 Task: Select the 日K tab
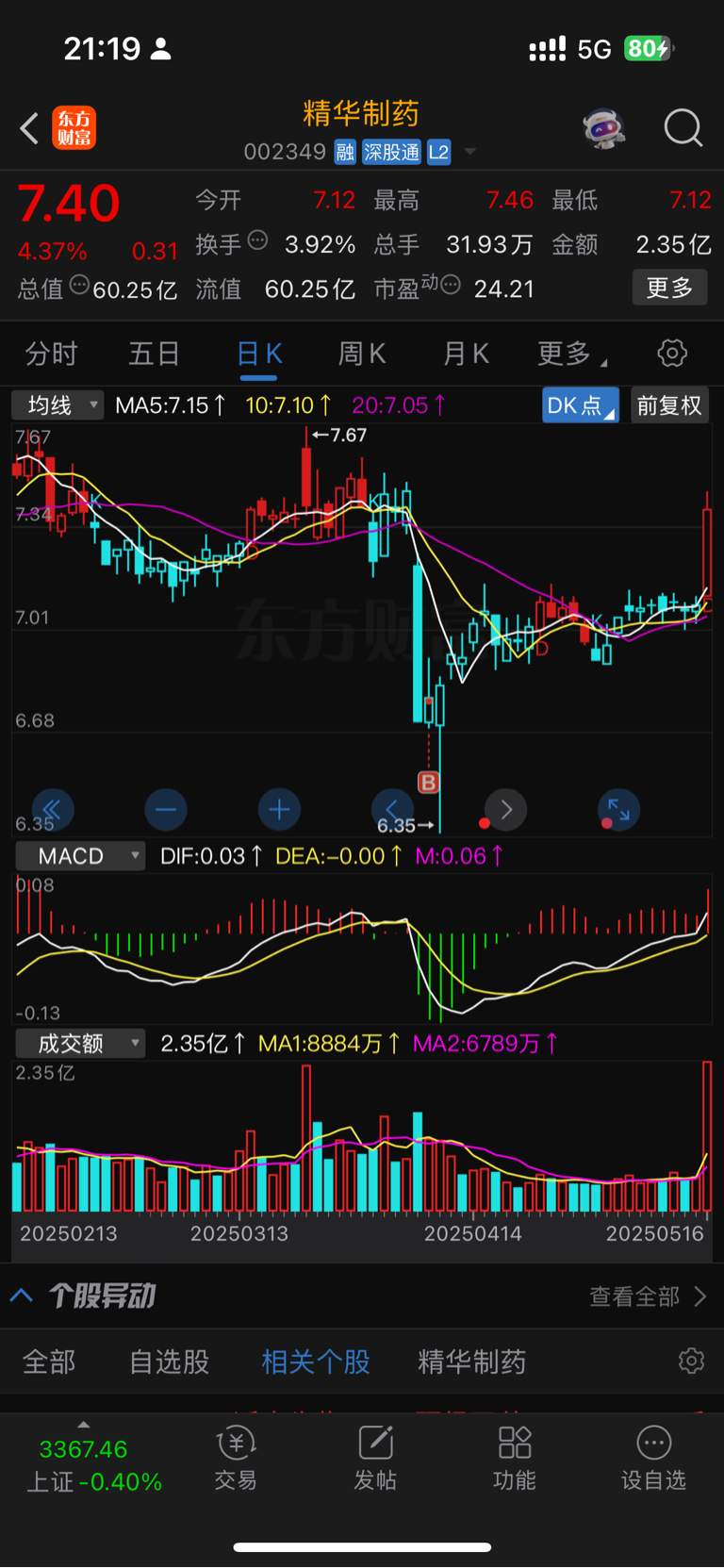[x=258, y=354]
